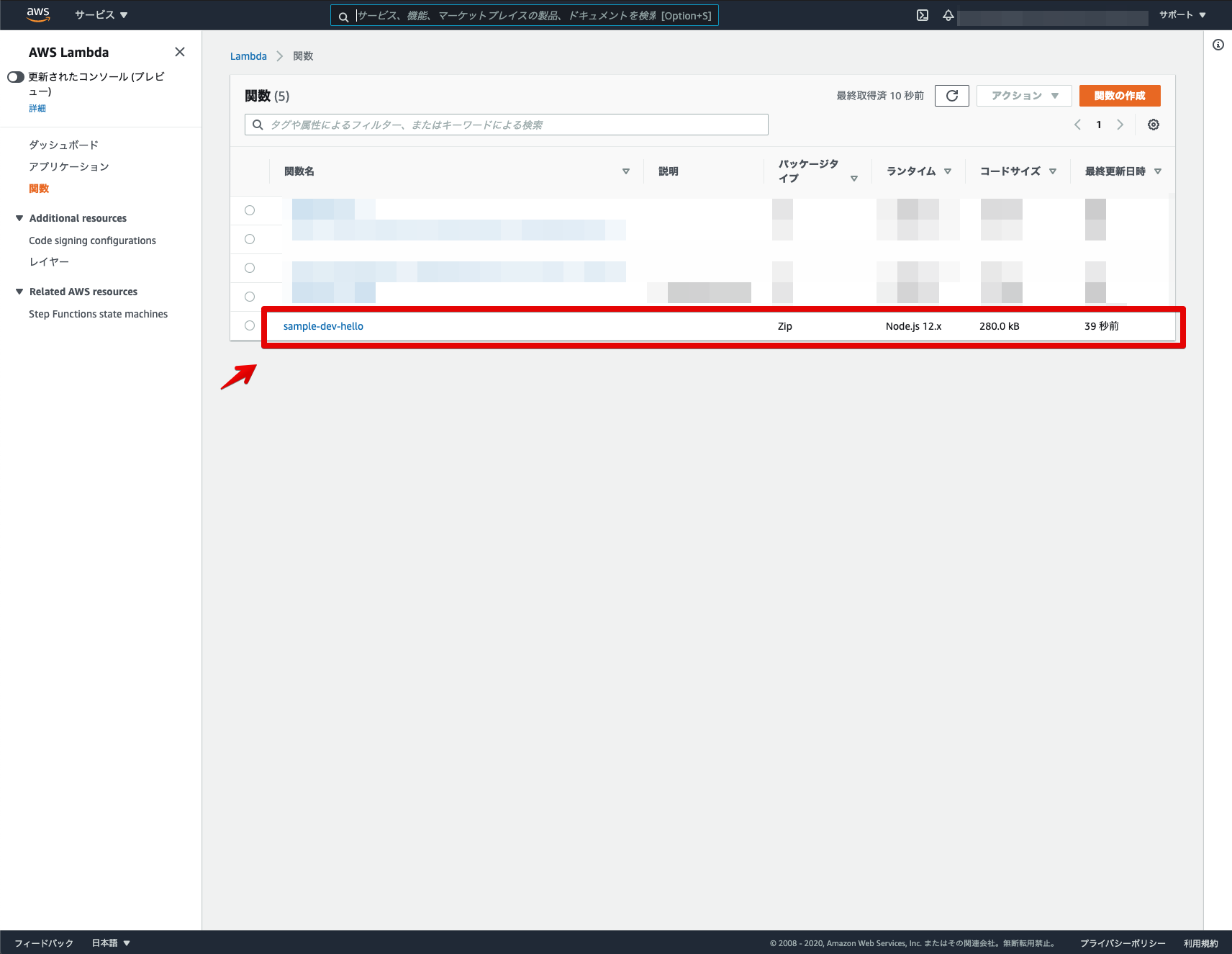Open the アクション actions dropdown

[1024, 96]
